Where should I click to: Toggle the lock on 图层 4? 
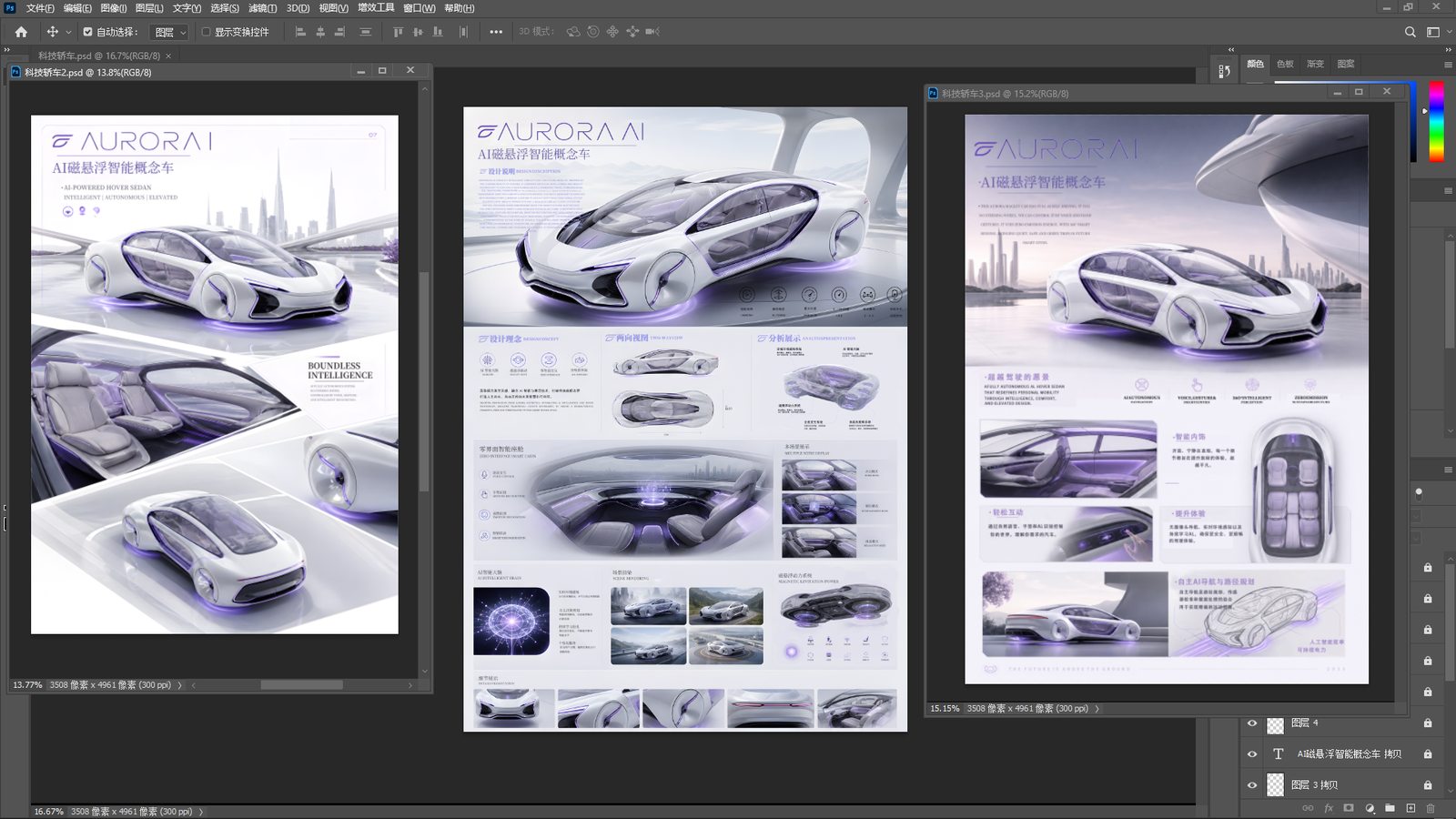[x=1428, y=723]
